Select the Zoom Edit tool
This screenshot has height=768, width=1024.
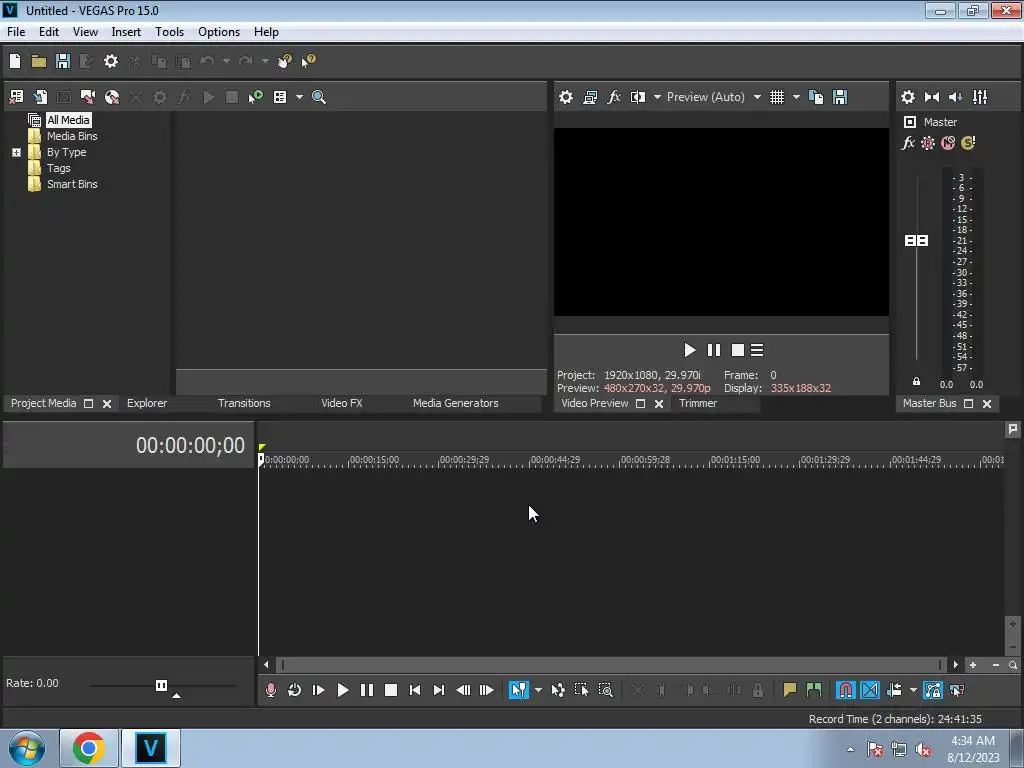click(x=605, y=690)
